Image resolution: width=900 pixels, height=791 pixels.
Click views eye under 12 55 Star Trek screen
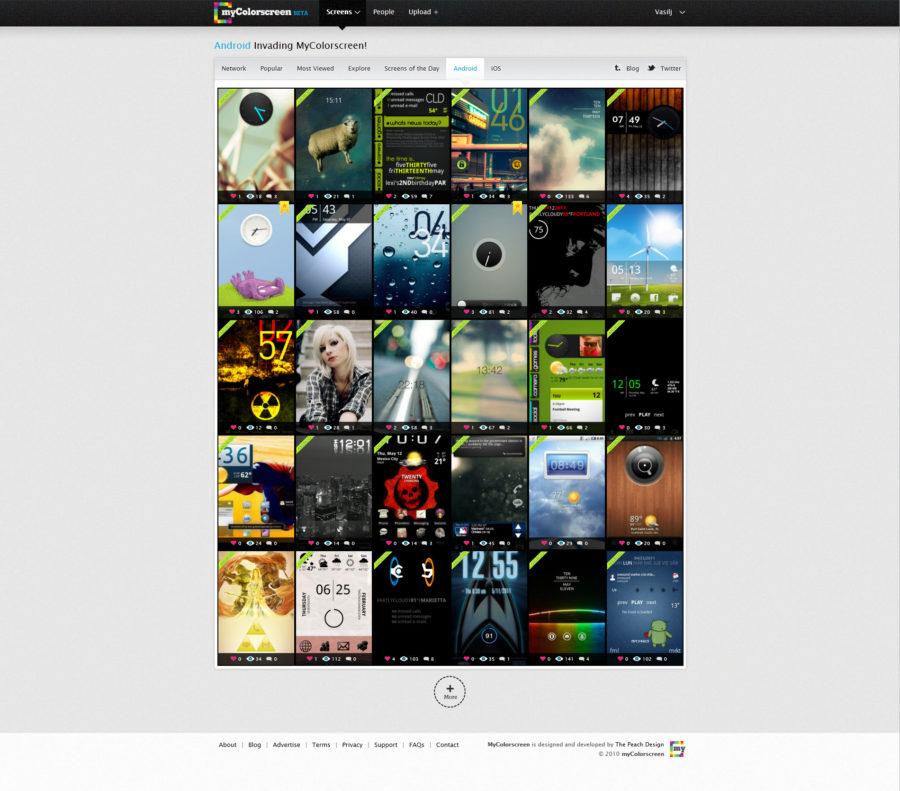click(x=483, y=659)
